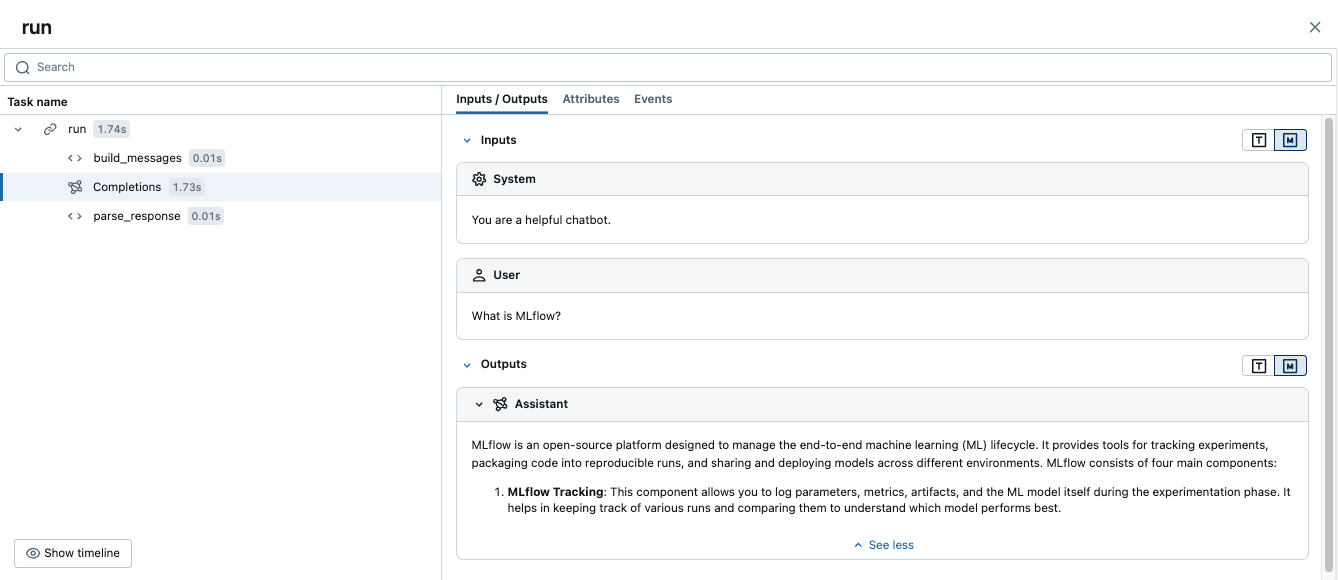Click the See less link
The width and height of the screenshot is (1338, 580).
(883, 545)
